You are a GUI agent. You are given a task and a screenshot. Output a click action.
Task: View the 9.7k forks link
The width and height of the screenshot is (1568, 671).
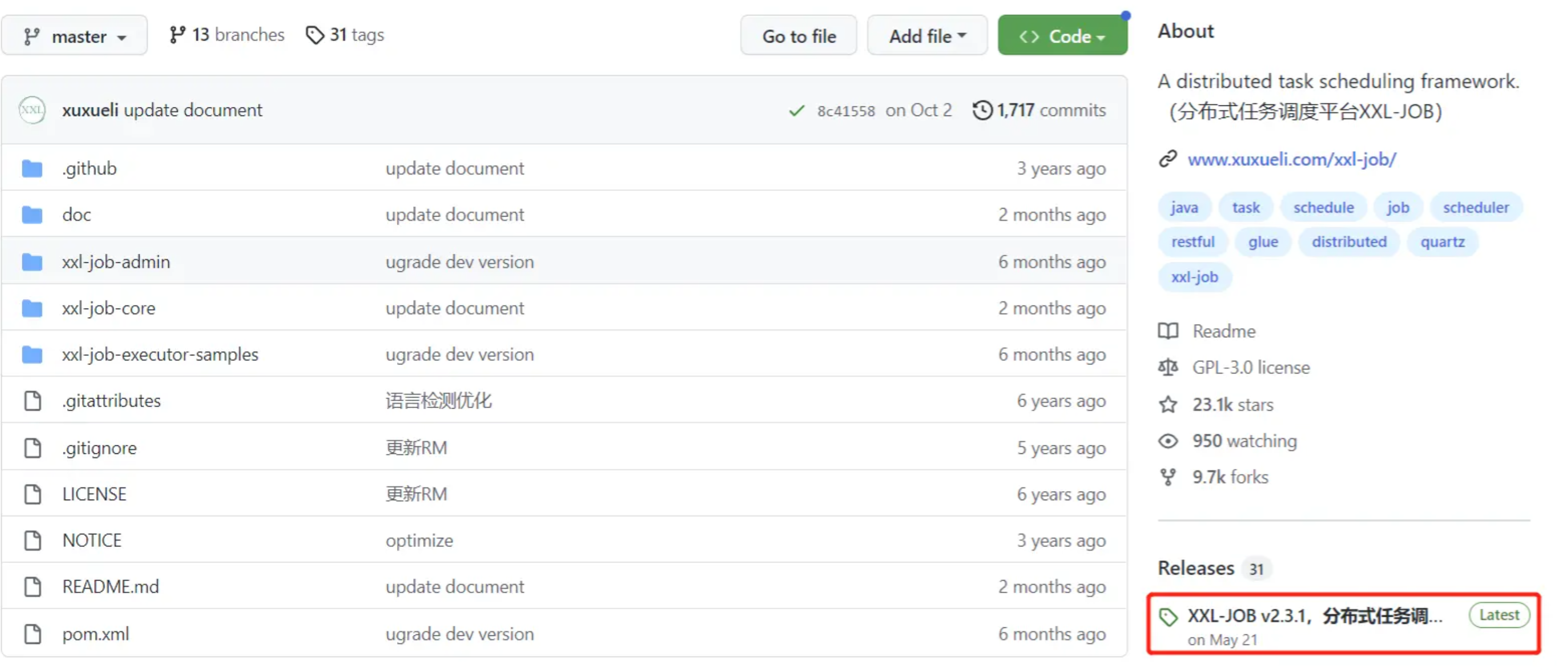pos(1229,477)
